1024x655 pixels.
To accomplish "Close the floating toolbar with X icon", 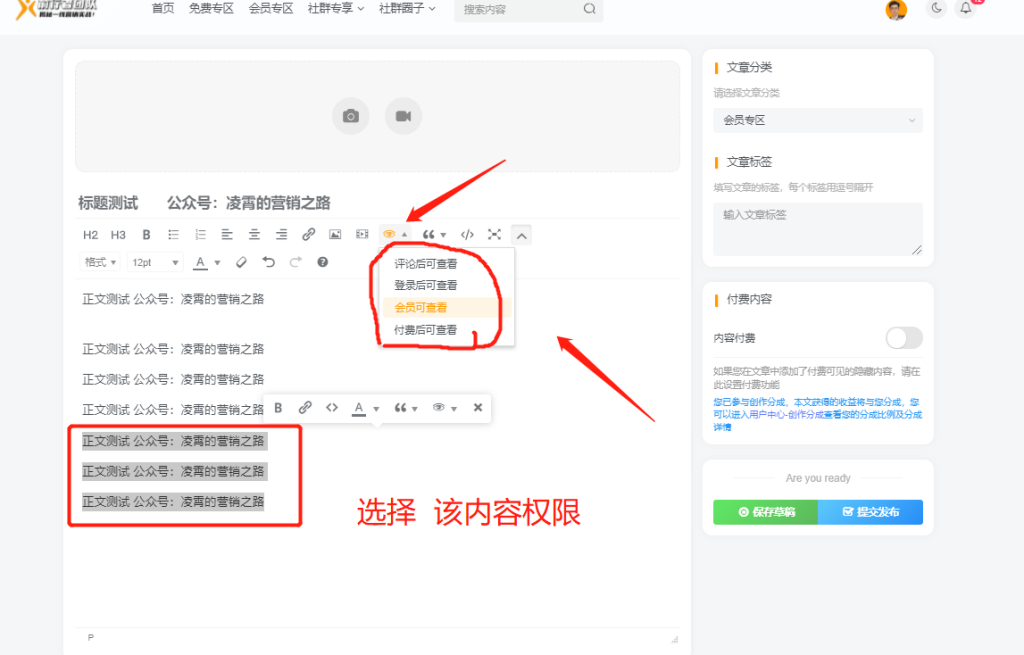I will pos(477,407).
